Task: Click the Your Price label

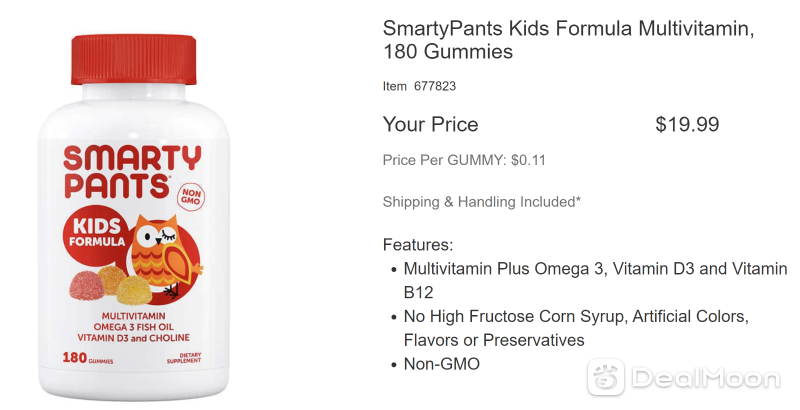Action: (431, 124)
